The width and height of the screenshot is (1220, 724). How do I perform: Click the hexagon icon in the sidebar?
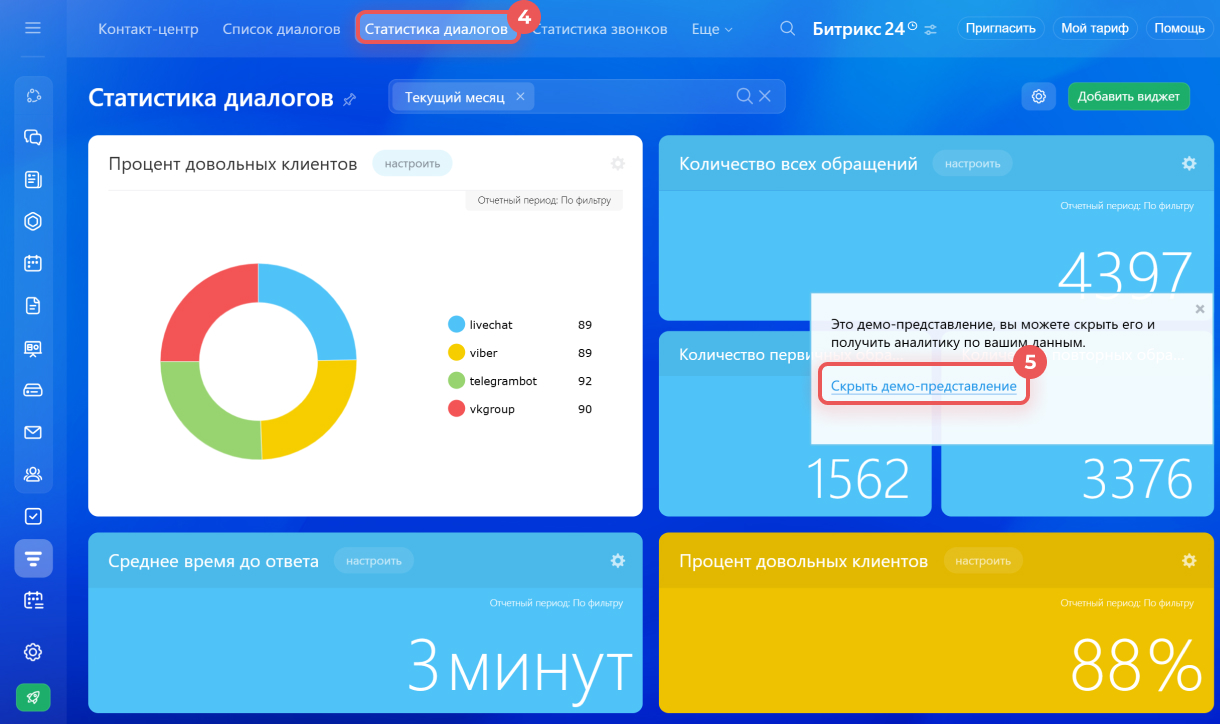tap(33, 222)
